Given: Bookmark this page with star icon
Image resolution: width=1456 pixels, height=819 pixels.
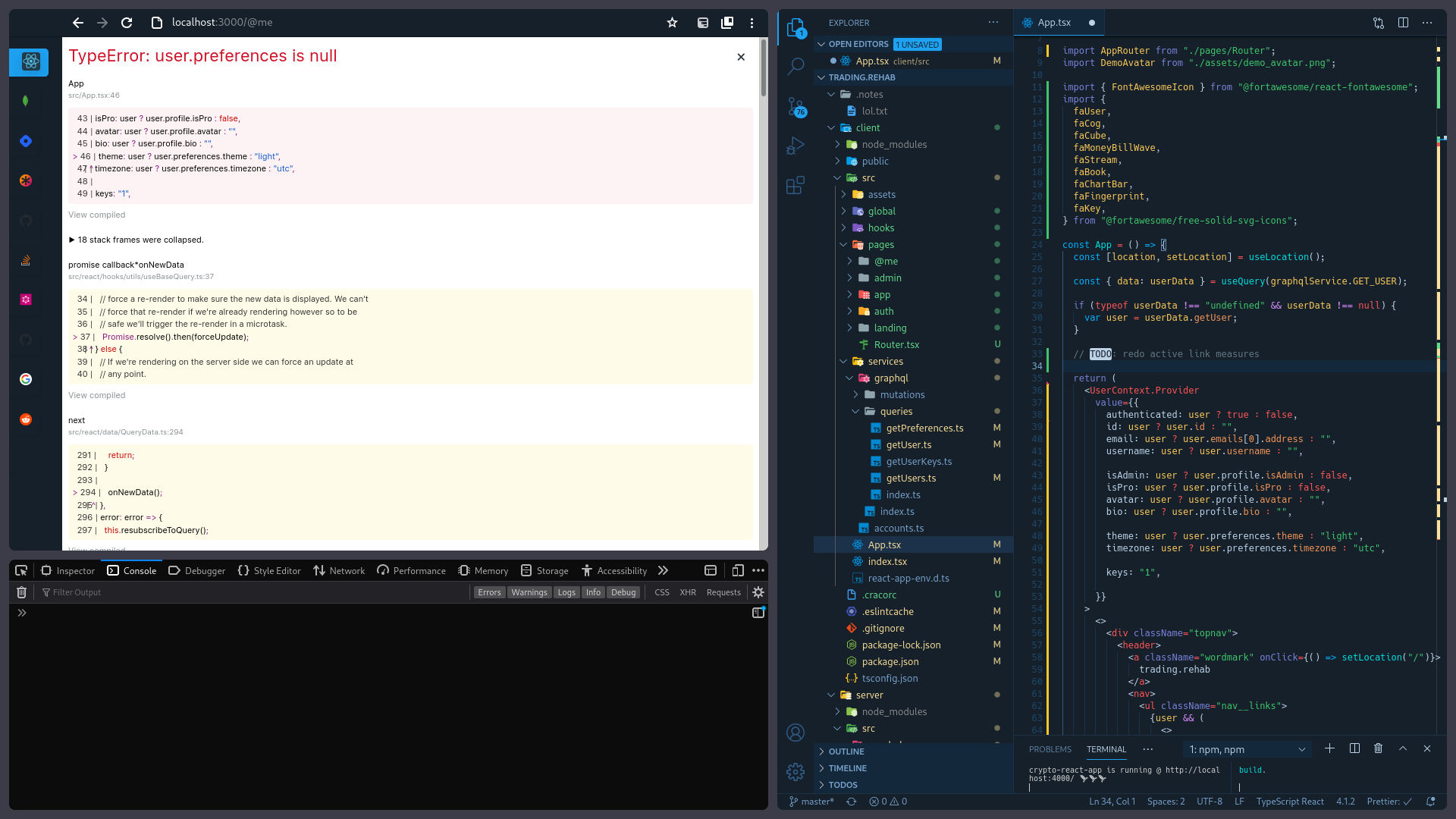Looking at the screenshot, I should (672, 23).
